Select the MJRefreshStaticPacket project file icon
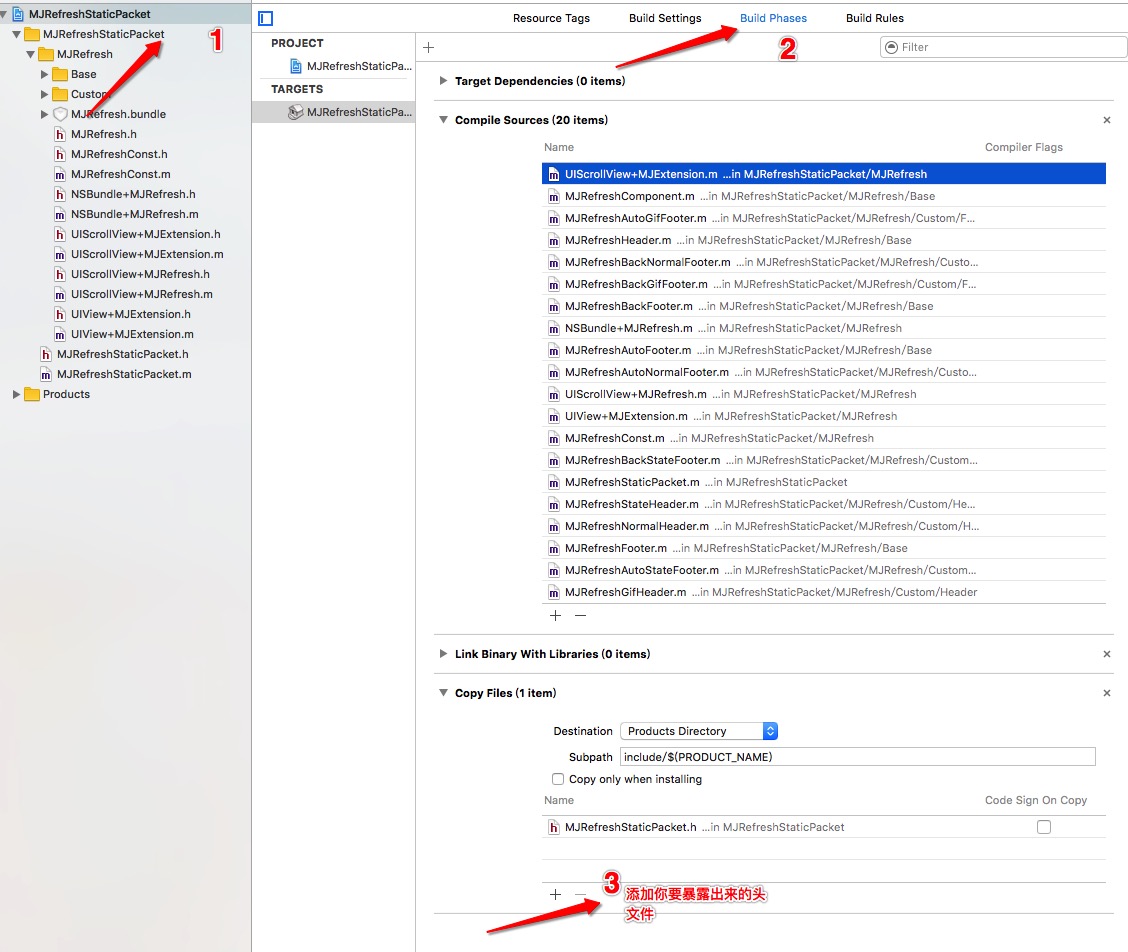 pos(296,66)
